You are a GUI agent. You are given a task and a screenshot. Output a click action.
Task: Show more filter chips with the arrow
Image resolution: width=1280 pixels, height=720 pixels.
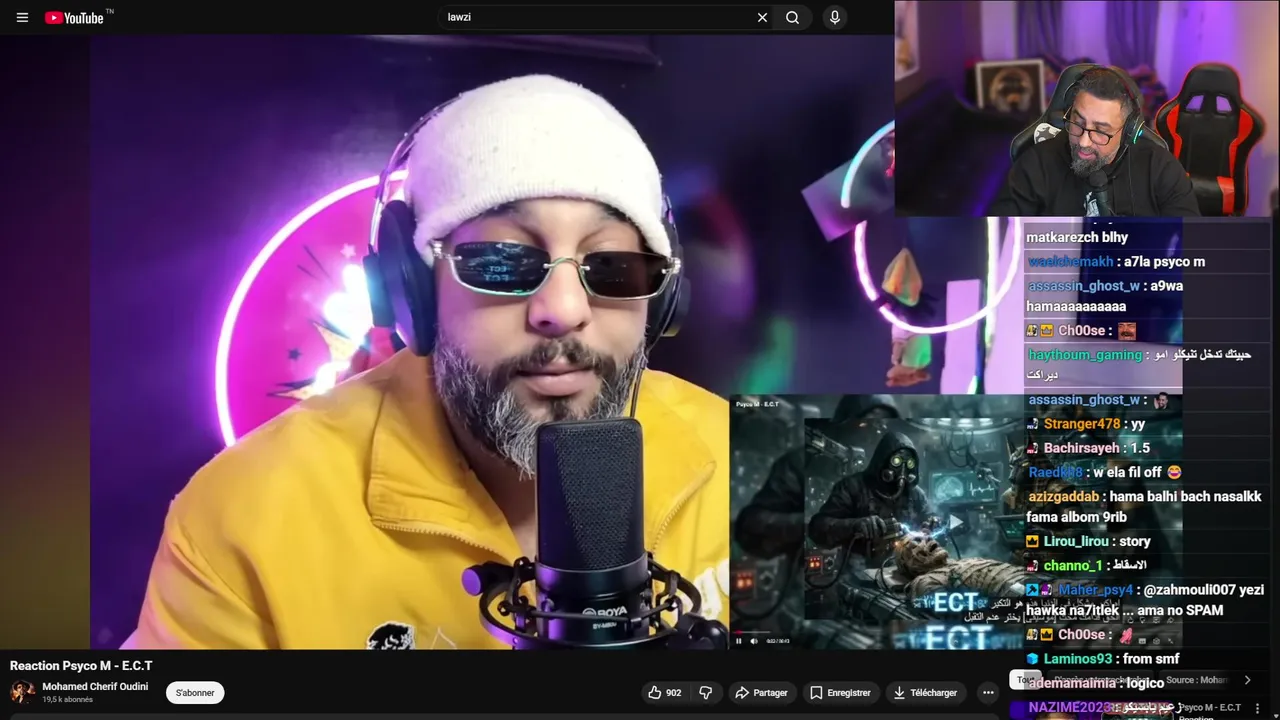[1247, 680]
